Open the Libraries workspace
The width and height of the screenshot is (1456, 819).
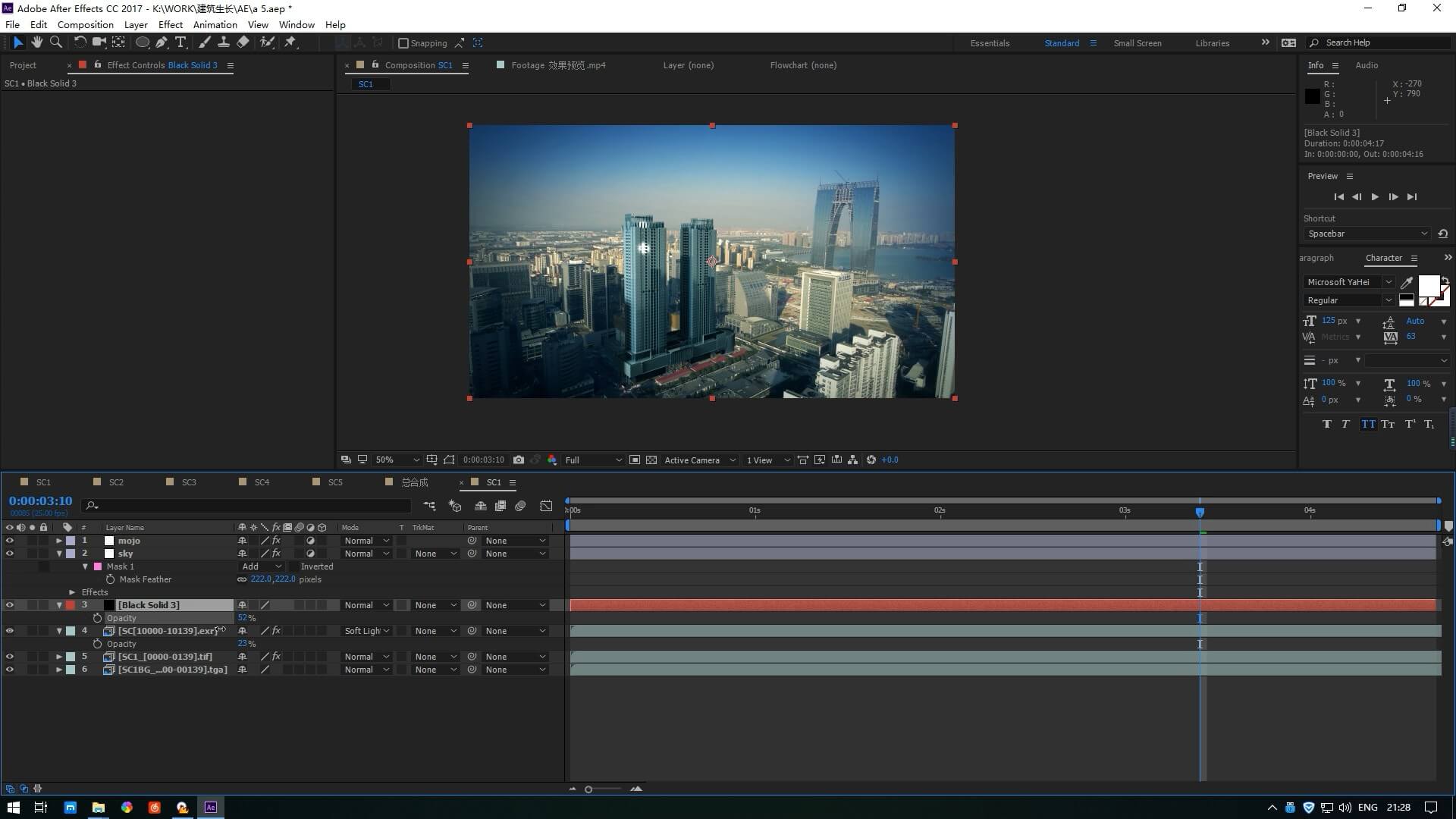click(1212, 43)
